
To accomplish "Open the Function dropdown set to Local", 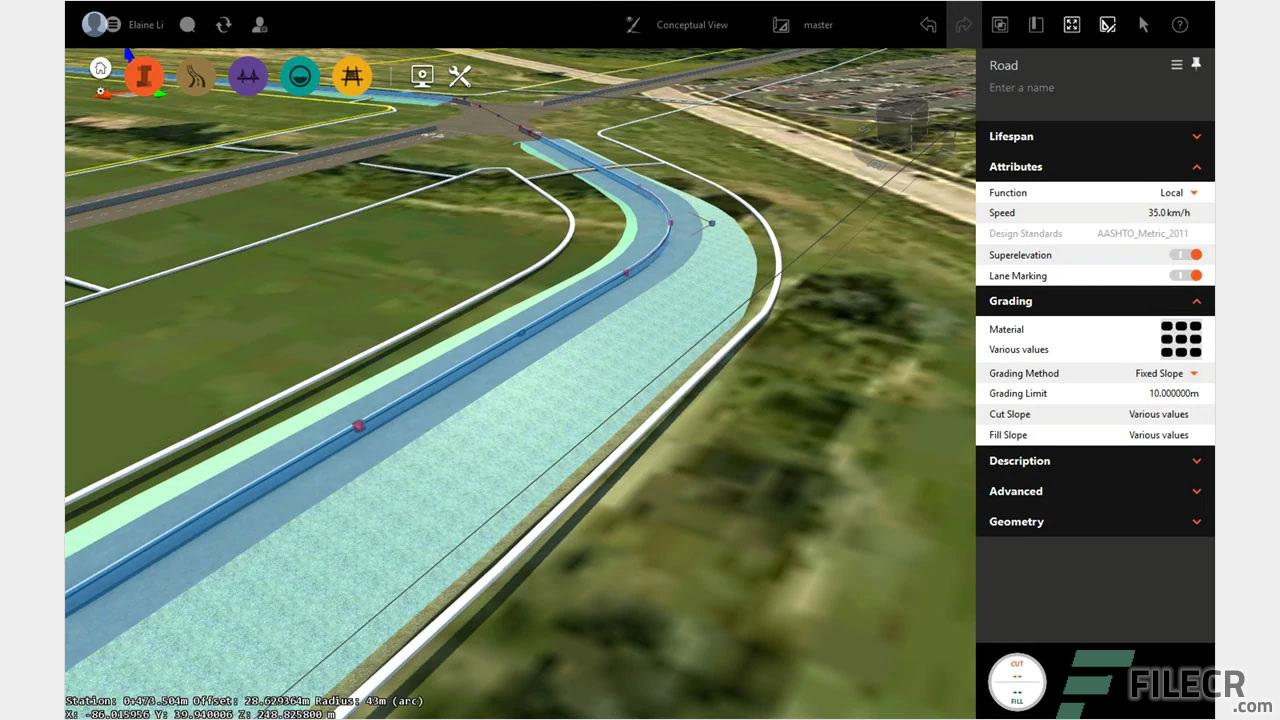I will click(x=1182, y=192).
